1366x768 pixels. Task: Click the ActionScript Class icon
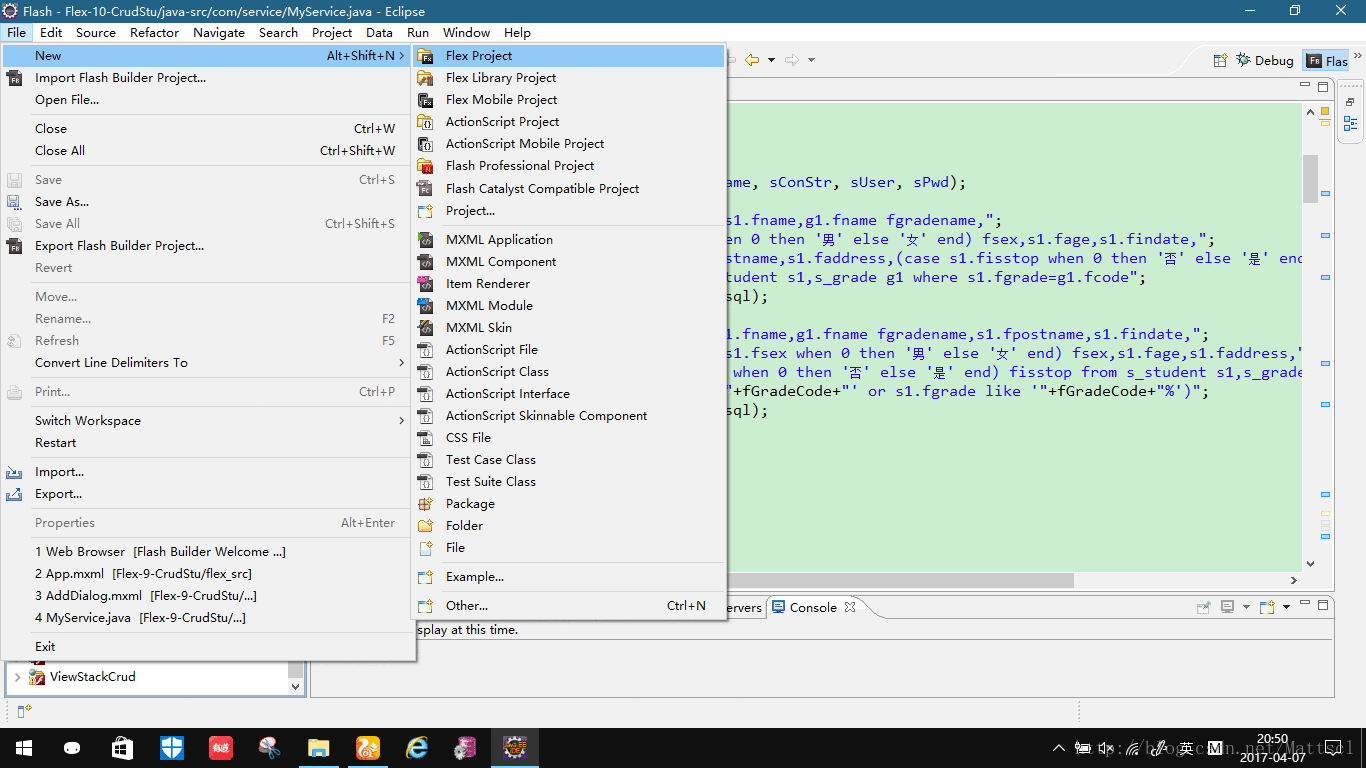(426, 372)
